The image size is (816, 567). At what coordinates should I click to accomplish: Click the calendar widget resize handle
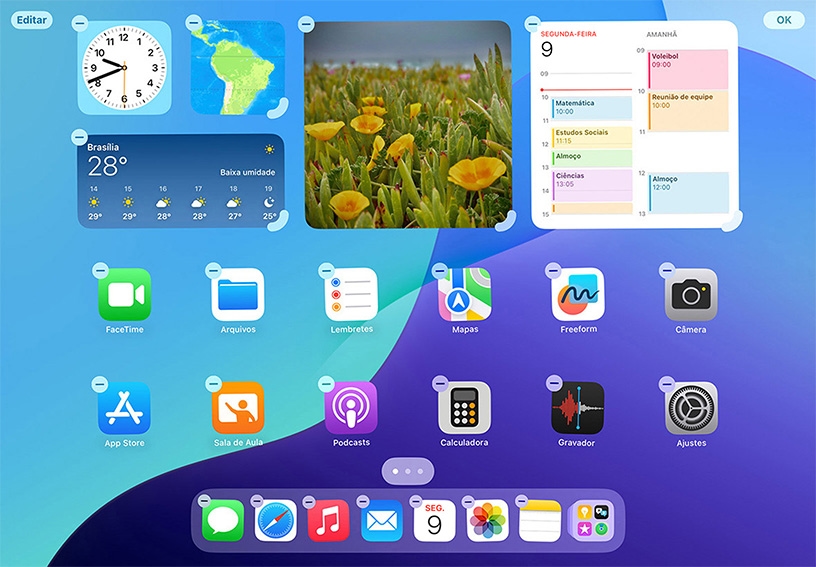point(733,222)
